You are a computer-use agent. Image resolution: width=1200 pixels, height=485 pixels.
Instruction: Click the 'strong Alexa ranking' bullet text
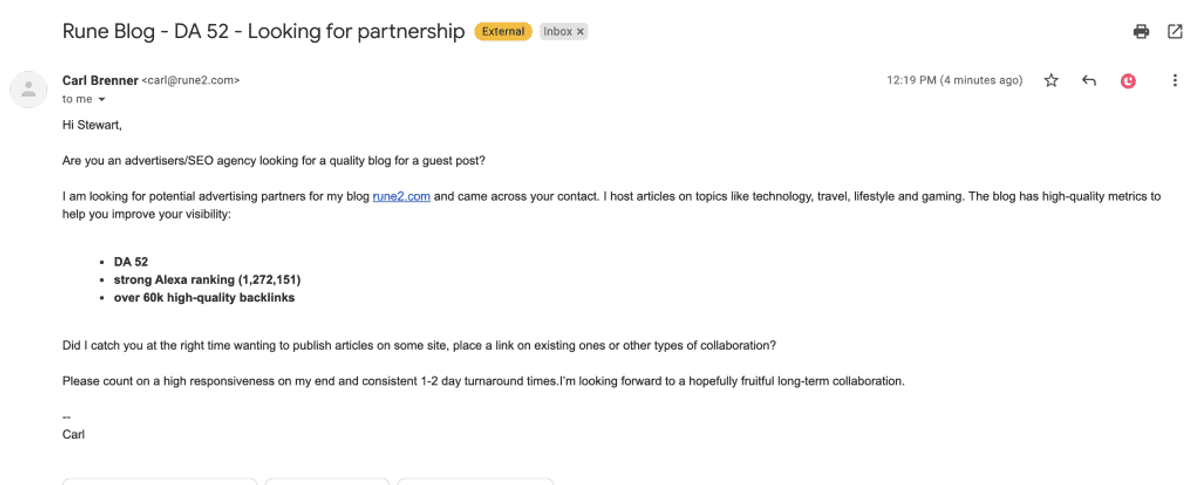click(x=207, y=280)
